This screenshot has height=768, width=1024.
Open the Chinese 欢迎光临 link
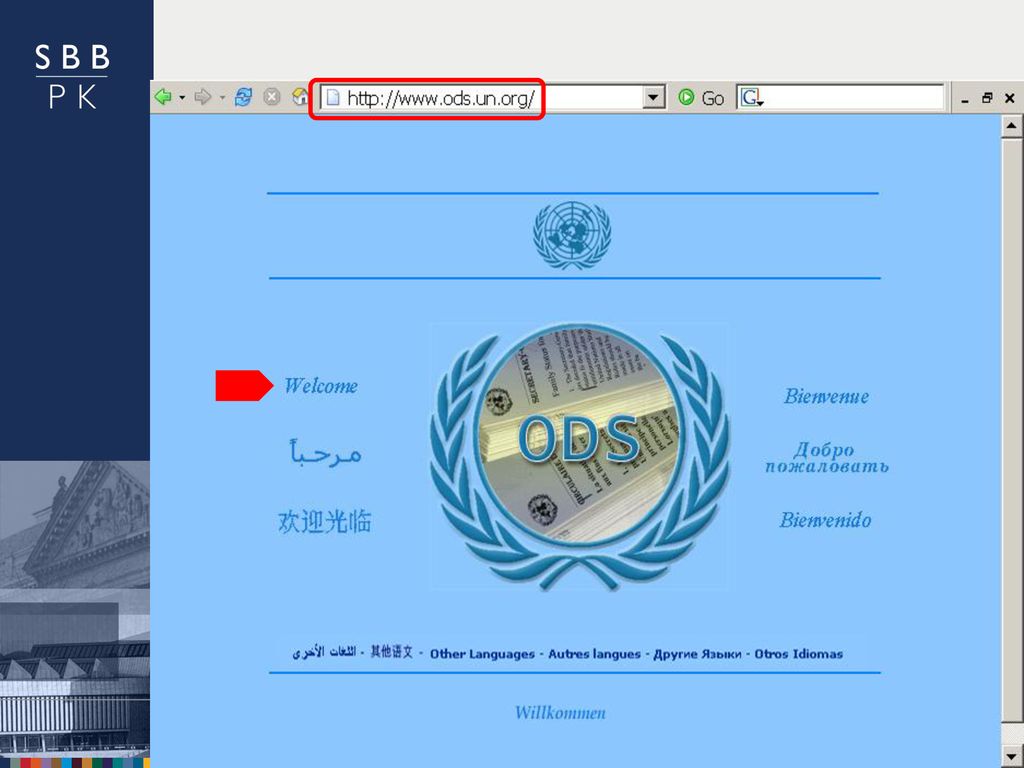coord(325,521)
